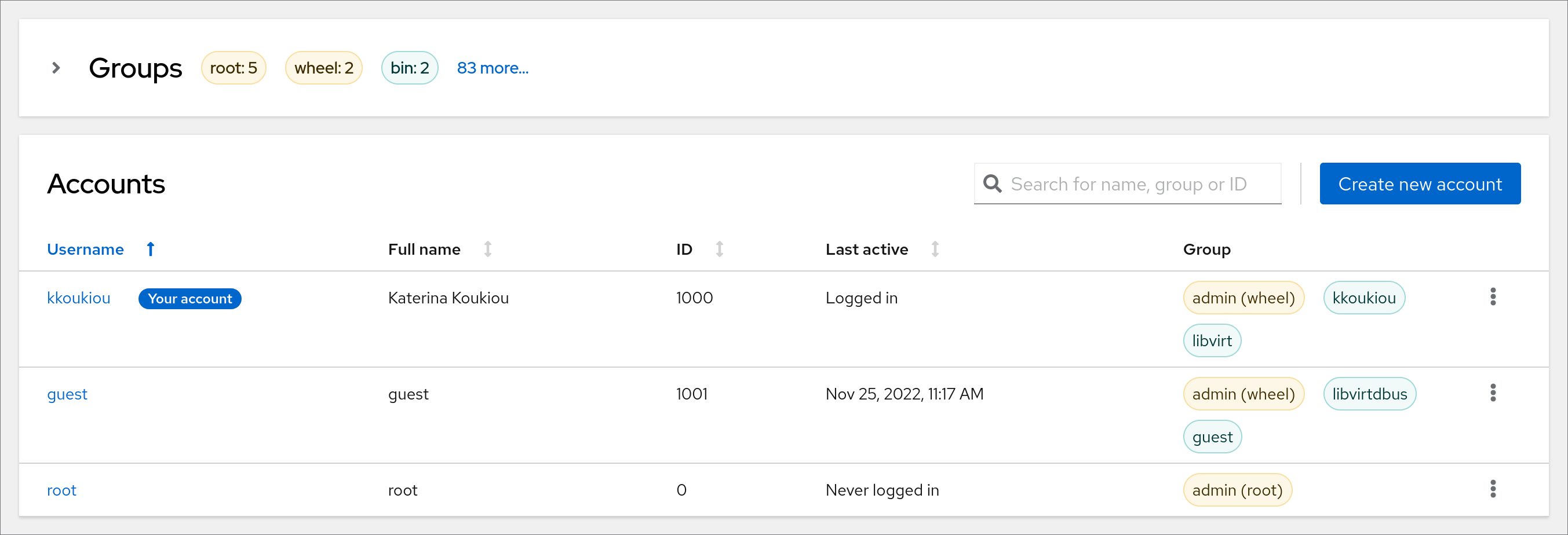The image size is (1568, 535).
Task: Open kebab menu for root account
Action: click(1493, 489)
